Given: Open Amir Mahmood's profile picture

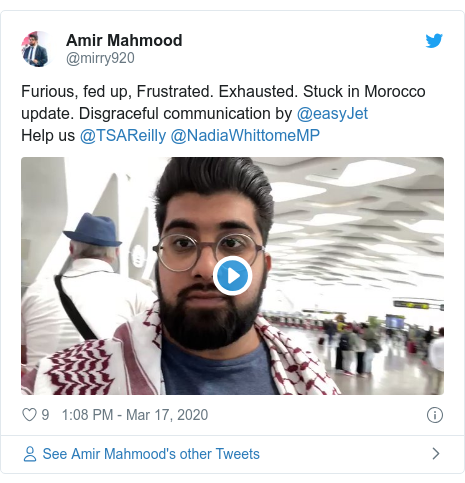Looking at the screenshot, I should [36, 49].
